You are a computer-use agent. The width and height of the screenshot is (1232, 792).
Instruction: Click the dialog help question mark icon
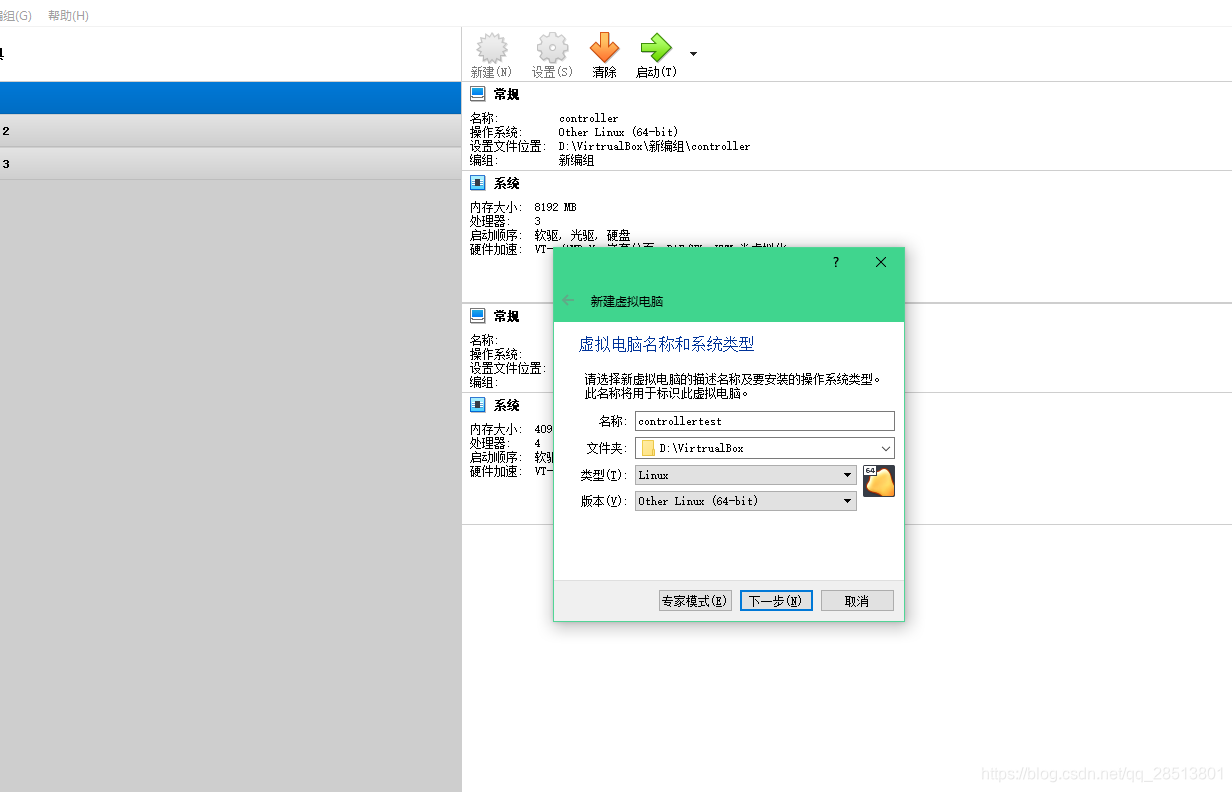click(835, 262)
